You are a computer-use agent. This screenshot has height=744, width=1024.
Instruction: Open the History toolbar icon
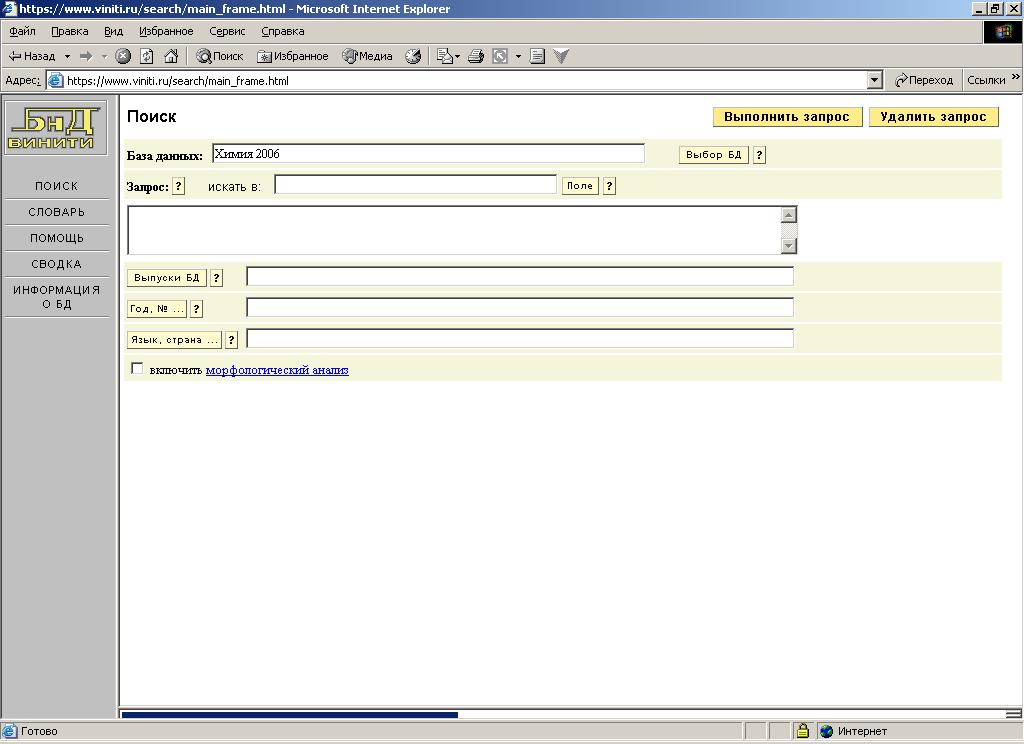point(413,56)
